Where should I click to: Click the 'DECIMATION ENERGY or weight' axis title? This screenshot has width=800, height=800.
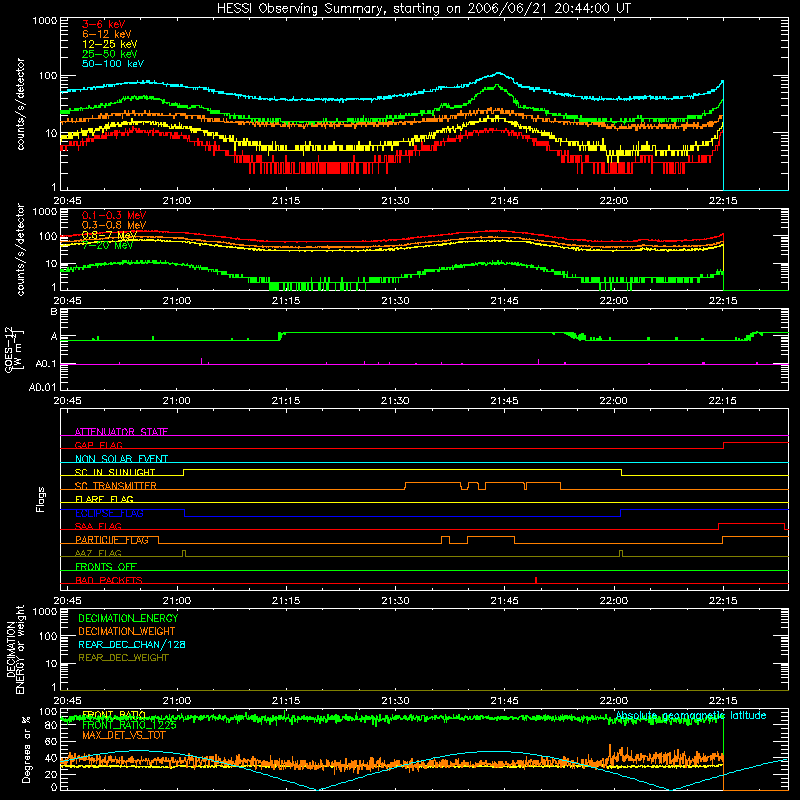15,650
